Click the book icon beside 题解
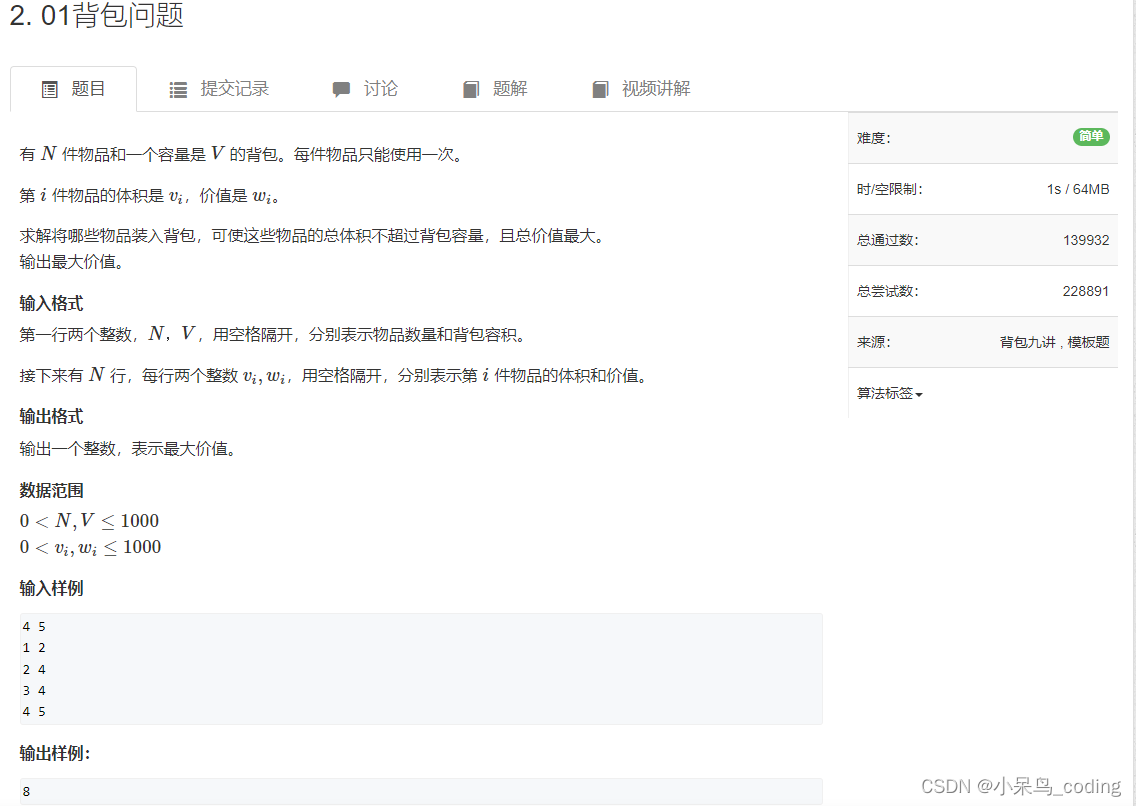 (470, 88)
